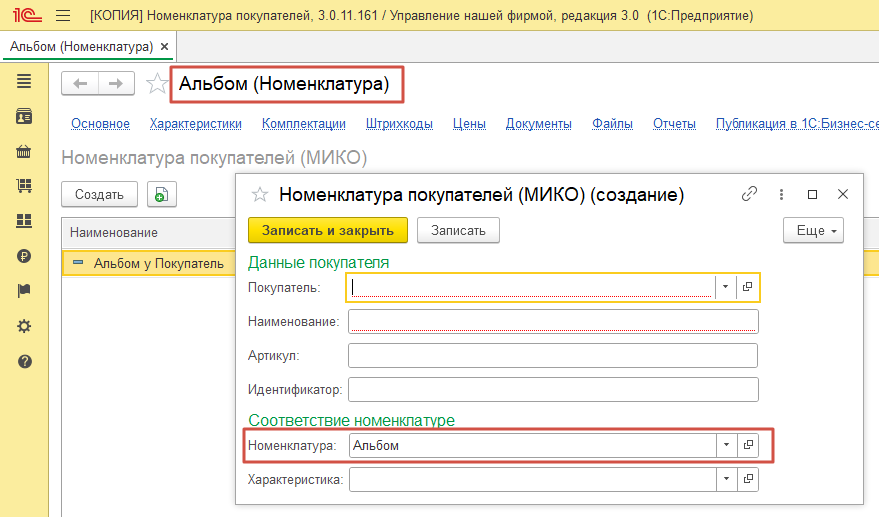Open the Публикация в 1С:Бизнес-сеть link

(x=797, y=123)
